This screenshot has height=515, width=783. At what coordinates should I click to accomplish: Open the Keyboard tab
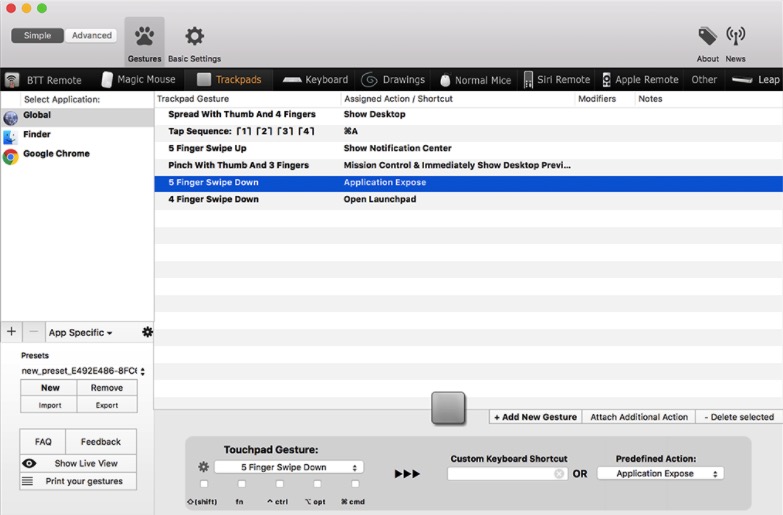[315, 79]
